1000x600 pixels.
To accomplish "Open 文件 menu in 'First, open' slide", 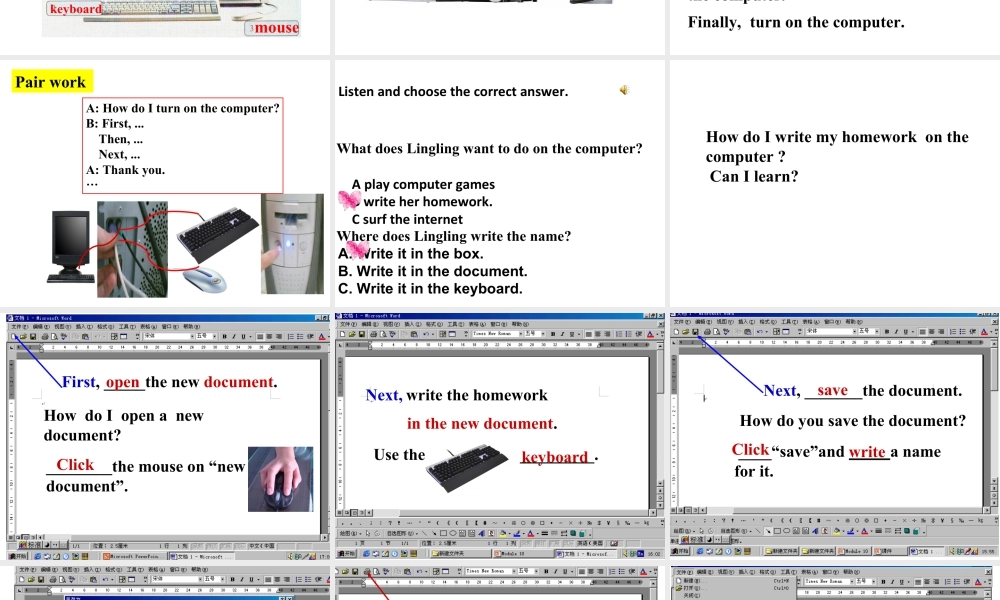I will tap(17, 326).
